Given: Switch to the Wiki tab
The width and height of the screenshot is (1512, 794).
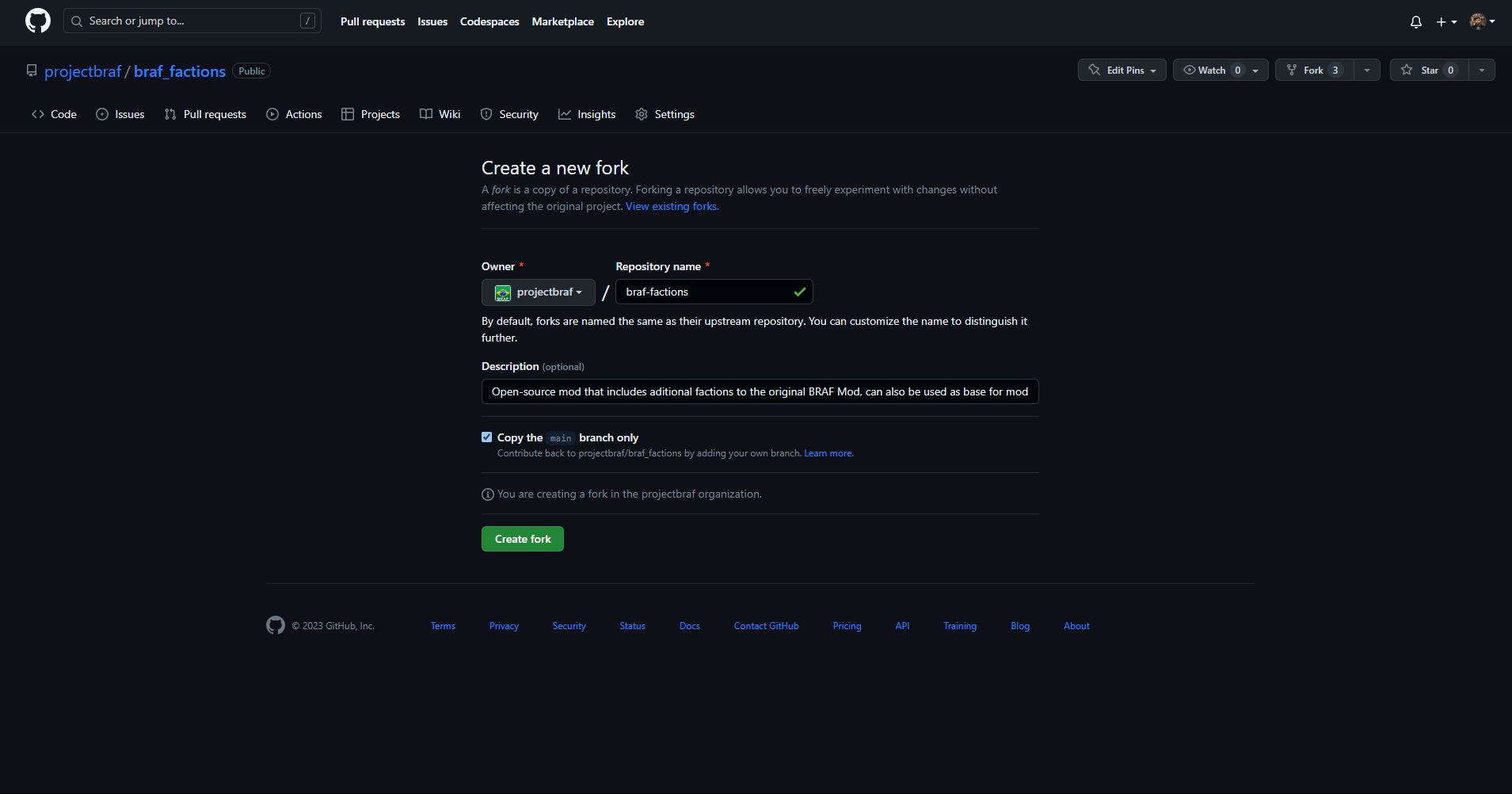Looking at the screenshot, I should coord(440,114).
